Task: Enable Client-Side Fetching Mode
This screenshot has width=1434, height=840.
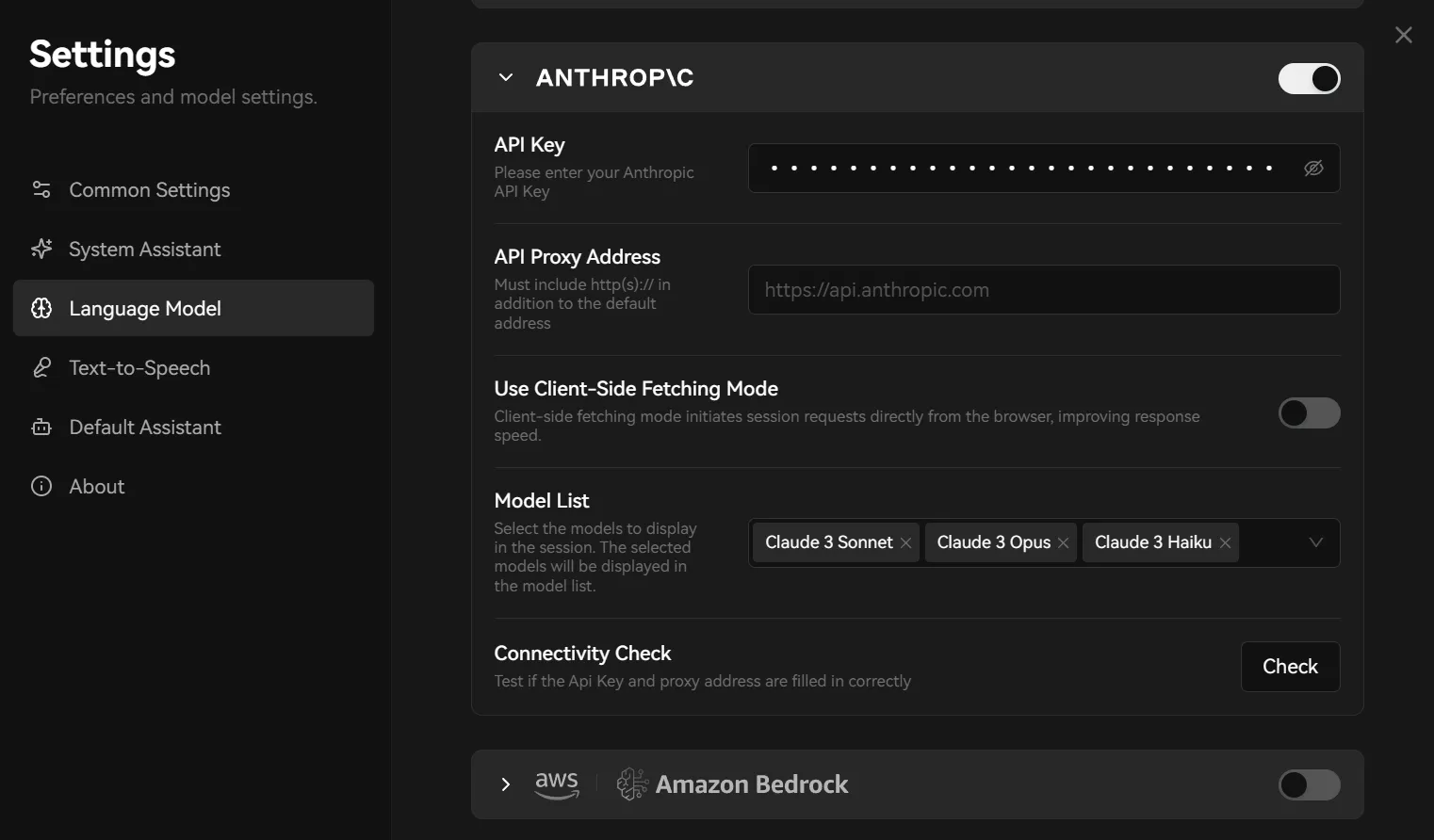Action: pos(1309,413)
